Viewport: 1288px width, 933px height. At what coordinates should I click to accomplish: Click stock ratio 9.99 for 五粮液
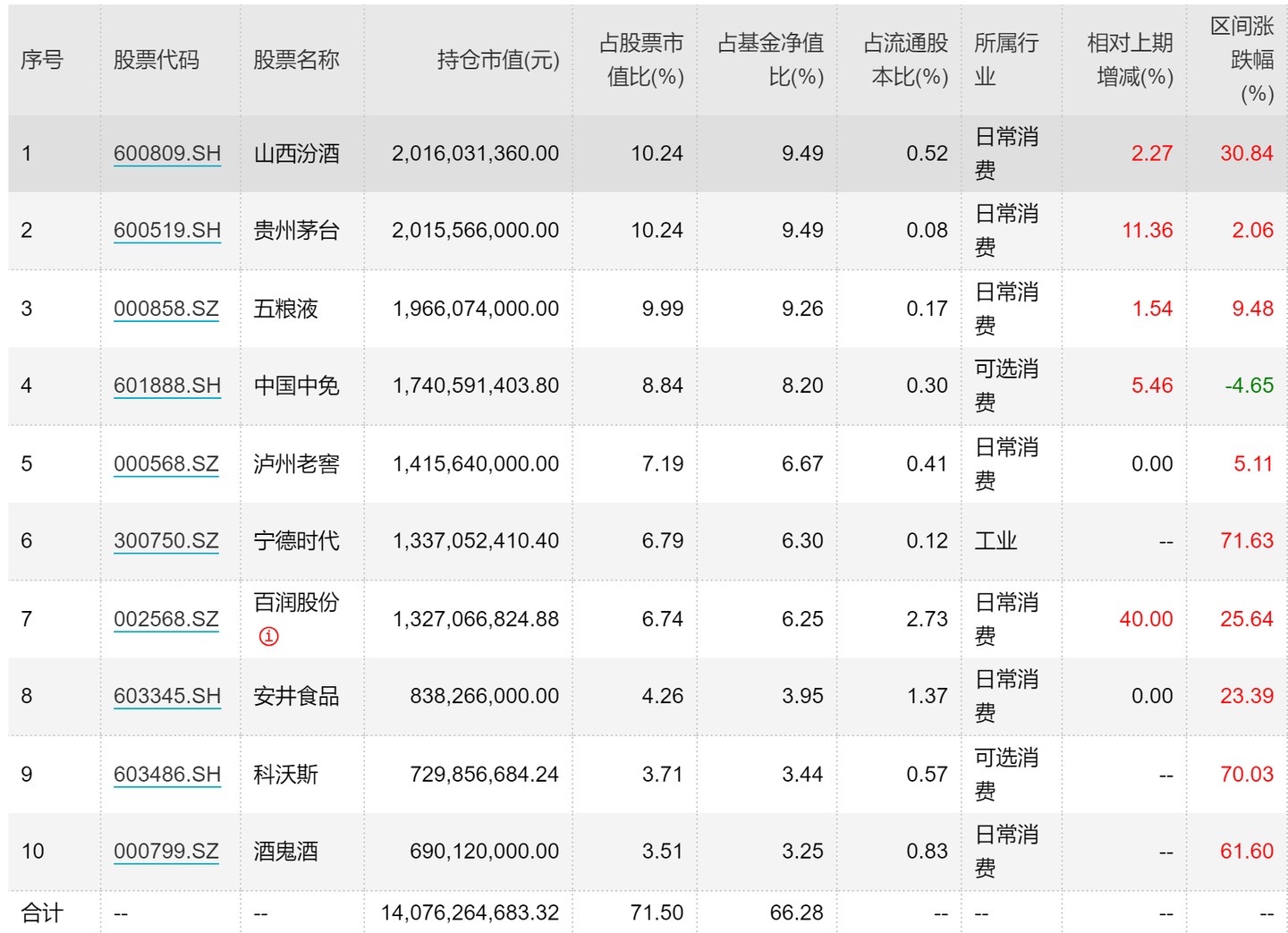point(663,309)
